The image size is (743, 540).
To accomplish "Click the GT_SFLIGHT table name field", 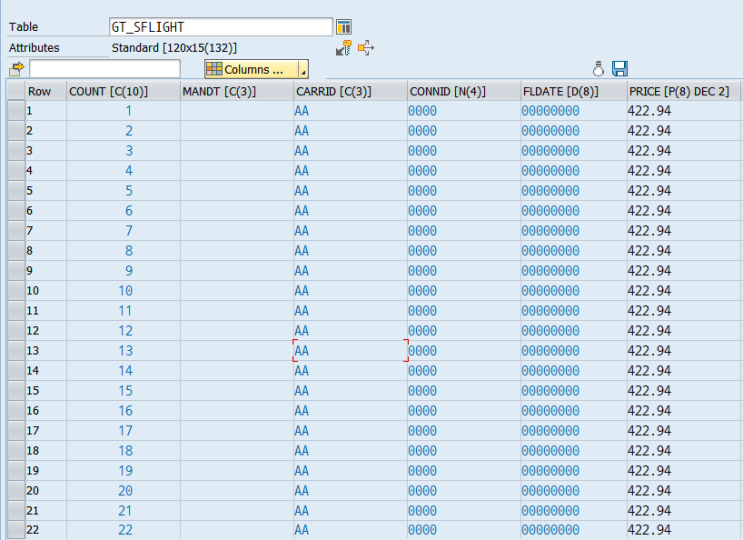I will (x=221, y=27).
